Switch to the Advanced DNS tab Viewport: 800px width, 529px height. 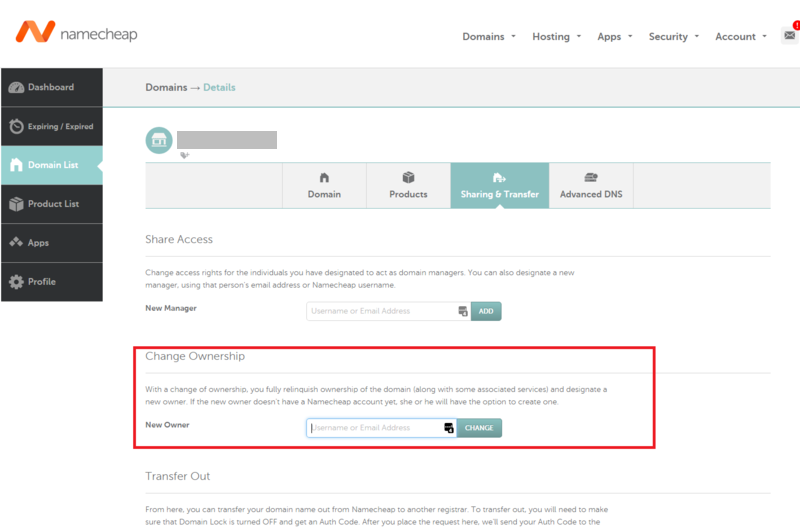point(591,186)
